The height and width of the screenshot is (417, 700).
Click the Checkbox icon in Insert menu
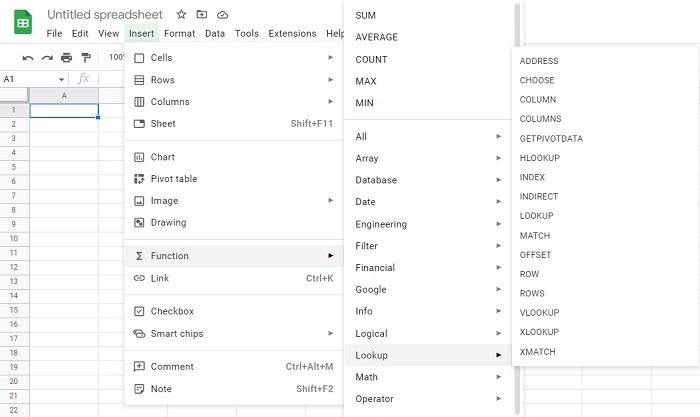(139, 311)
